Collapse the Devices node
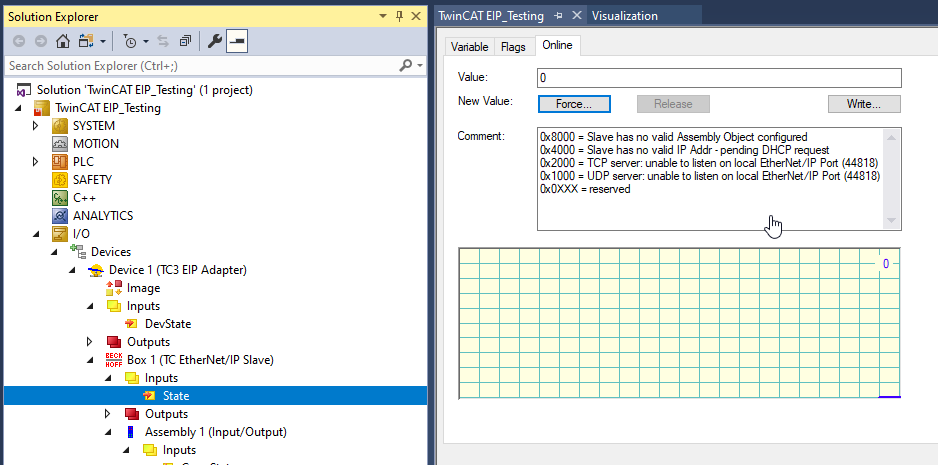This screenshot has height=465, width=938. [x=53, y=252]
